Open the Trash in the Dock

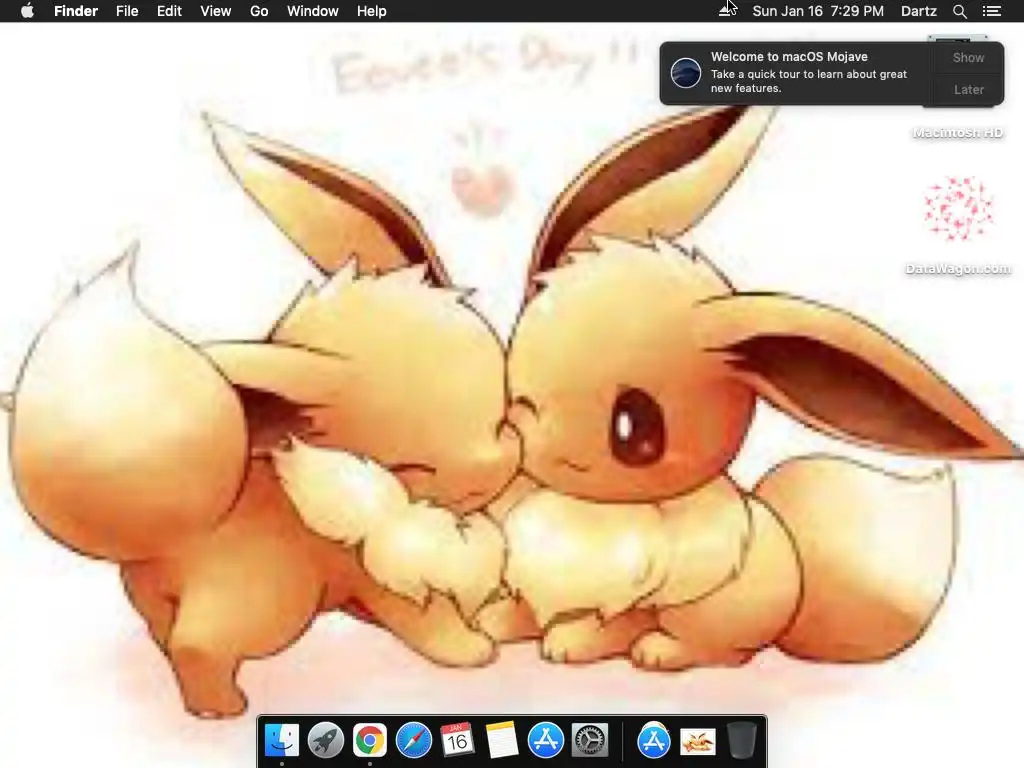tap(741, 740)
